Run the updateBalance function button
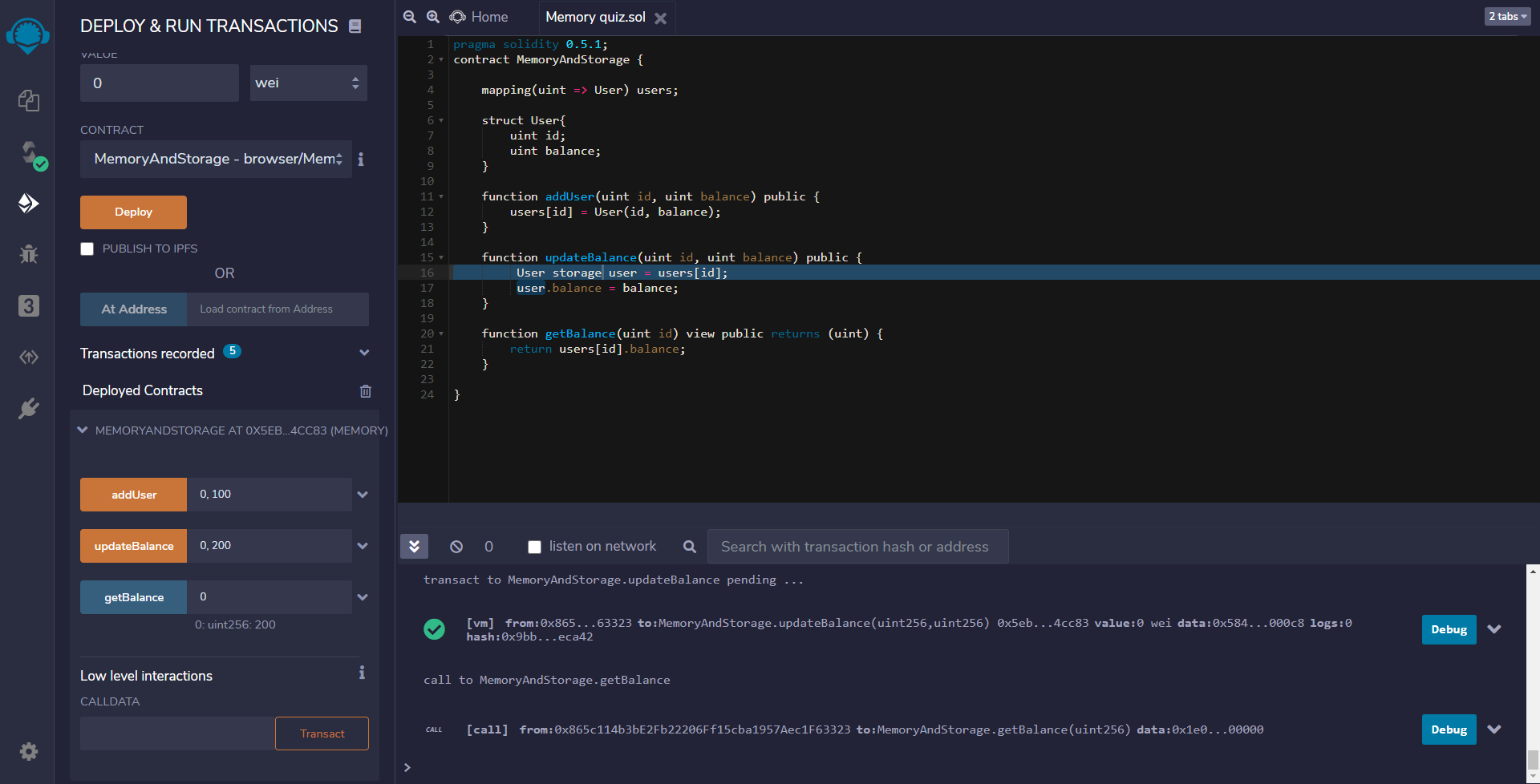Screen dimensions: 1540x784 (x=134, y=546)
